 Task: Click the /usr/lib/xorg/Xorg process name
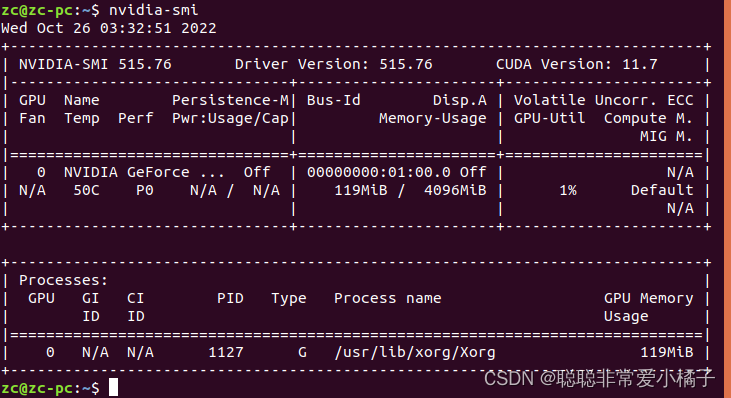(x=415, y=353)
